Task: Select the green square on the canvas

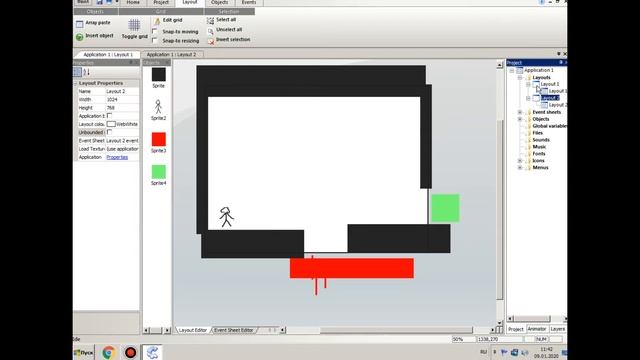Action: click(445, 208)
